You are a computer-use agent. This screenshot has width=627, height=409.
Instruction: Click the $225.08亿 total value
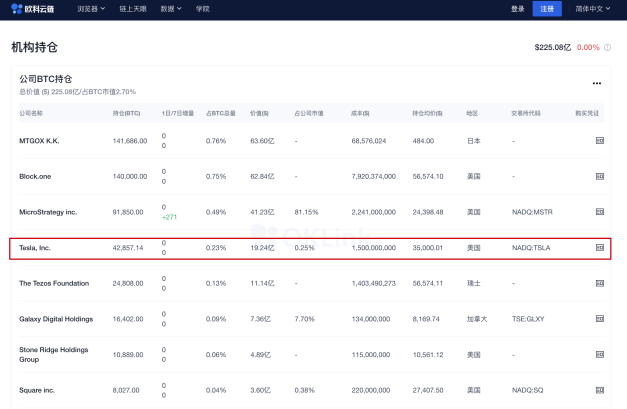pyautogui.click(x=553, y=47)
